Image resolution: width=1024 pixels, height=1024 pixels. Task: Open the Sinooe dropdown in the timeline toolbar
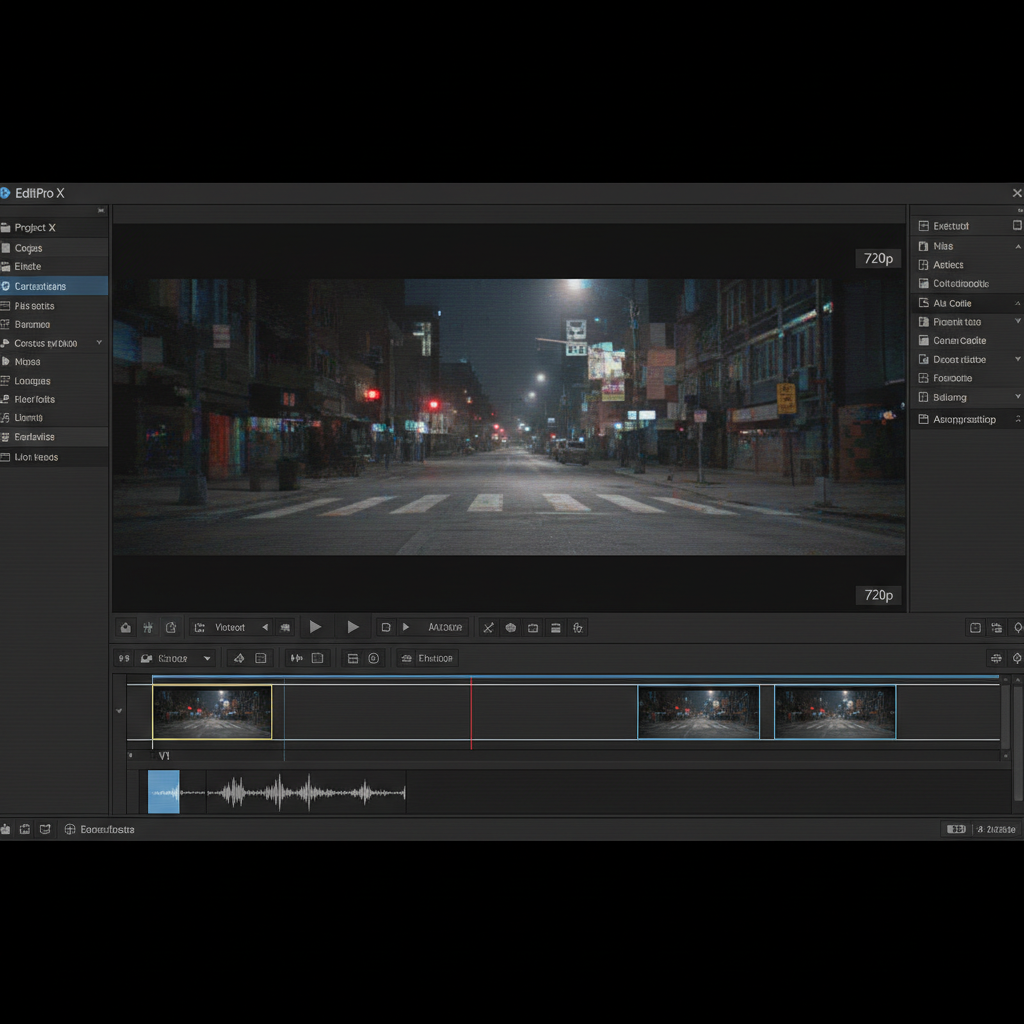point(177,658)
